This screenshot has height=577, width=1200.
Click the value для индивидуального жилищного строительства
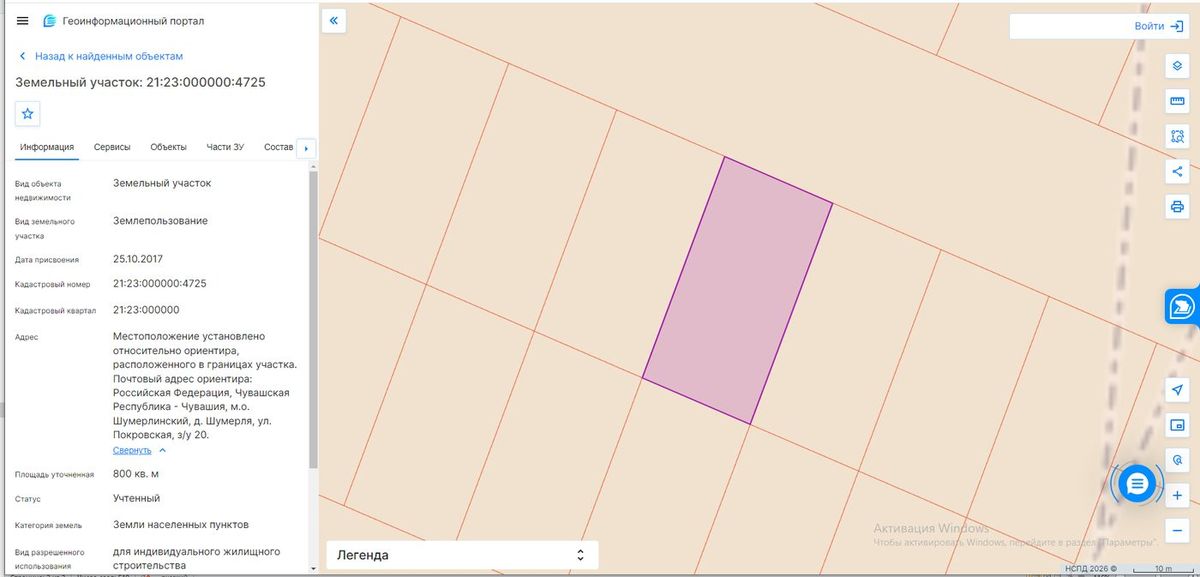click(x=197, y=559)
